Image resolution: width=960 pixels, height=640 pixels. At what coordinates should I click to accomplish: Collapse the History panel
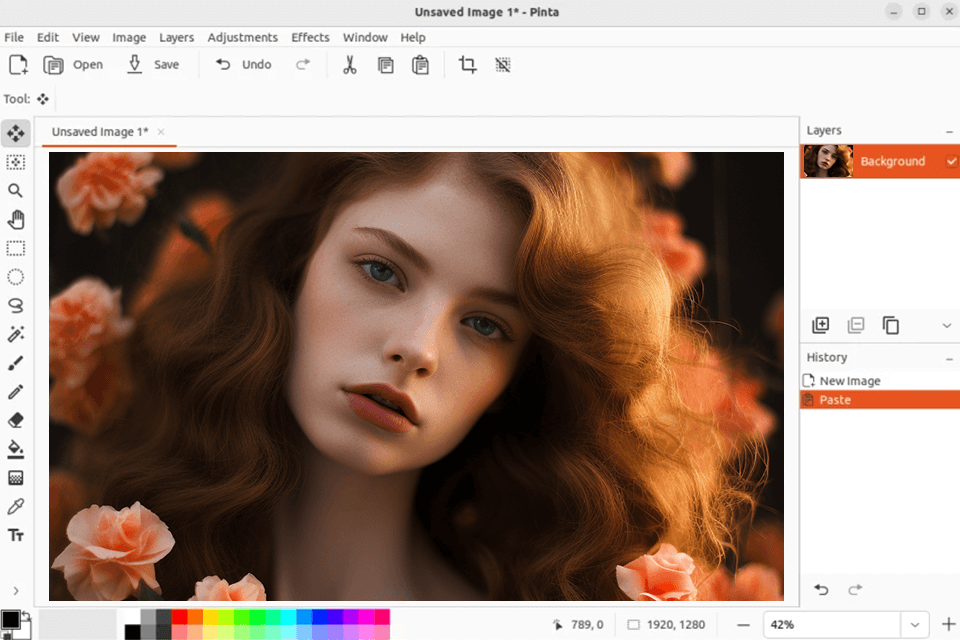pos(949,359)
